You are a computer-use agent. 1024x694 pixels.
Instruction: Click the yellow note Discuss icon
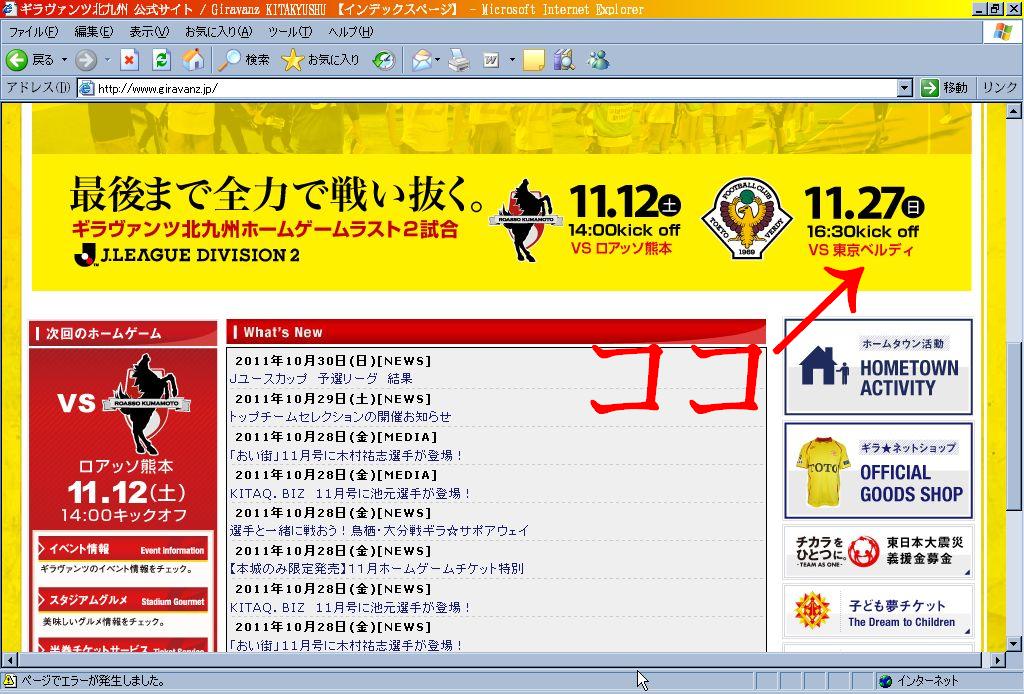(x=533, y=60)
